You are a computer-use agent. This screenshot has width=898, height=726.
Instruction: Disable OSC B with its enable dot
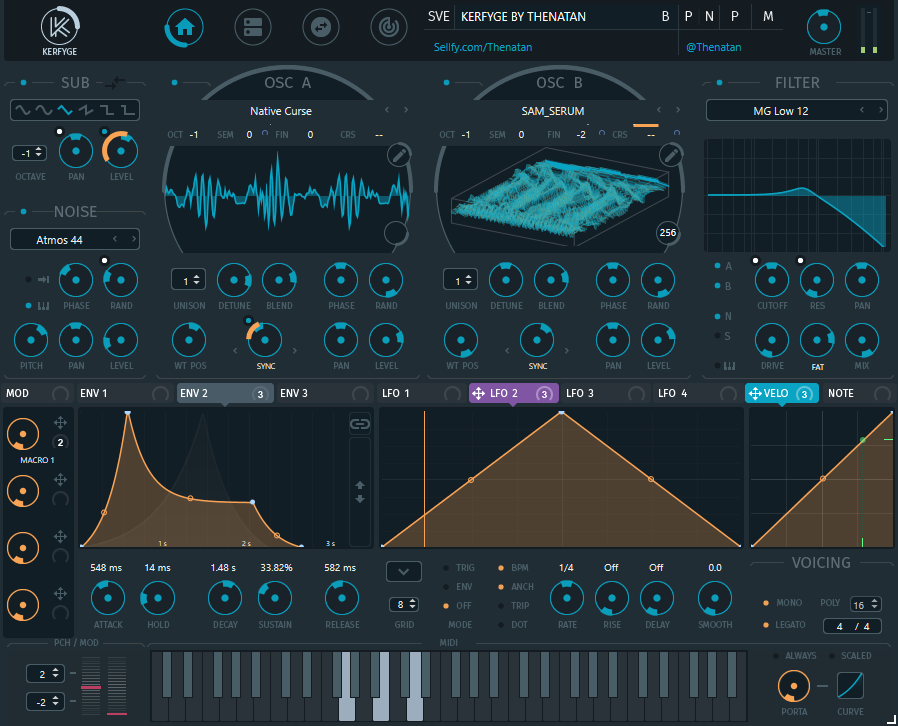tap(447, 83)
